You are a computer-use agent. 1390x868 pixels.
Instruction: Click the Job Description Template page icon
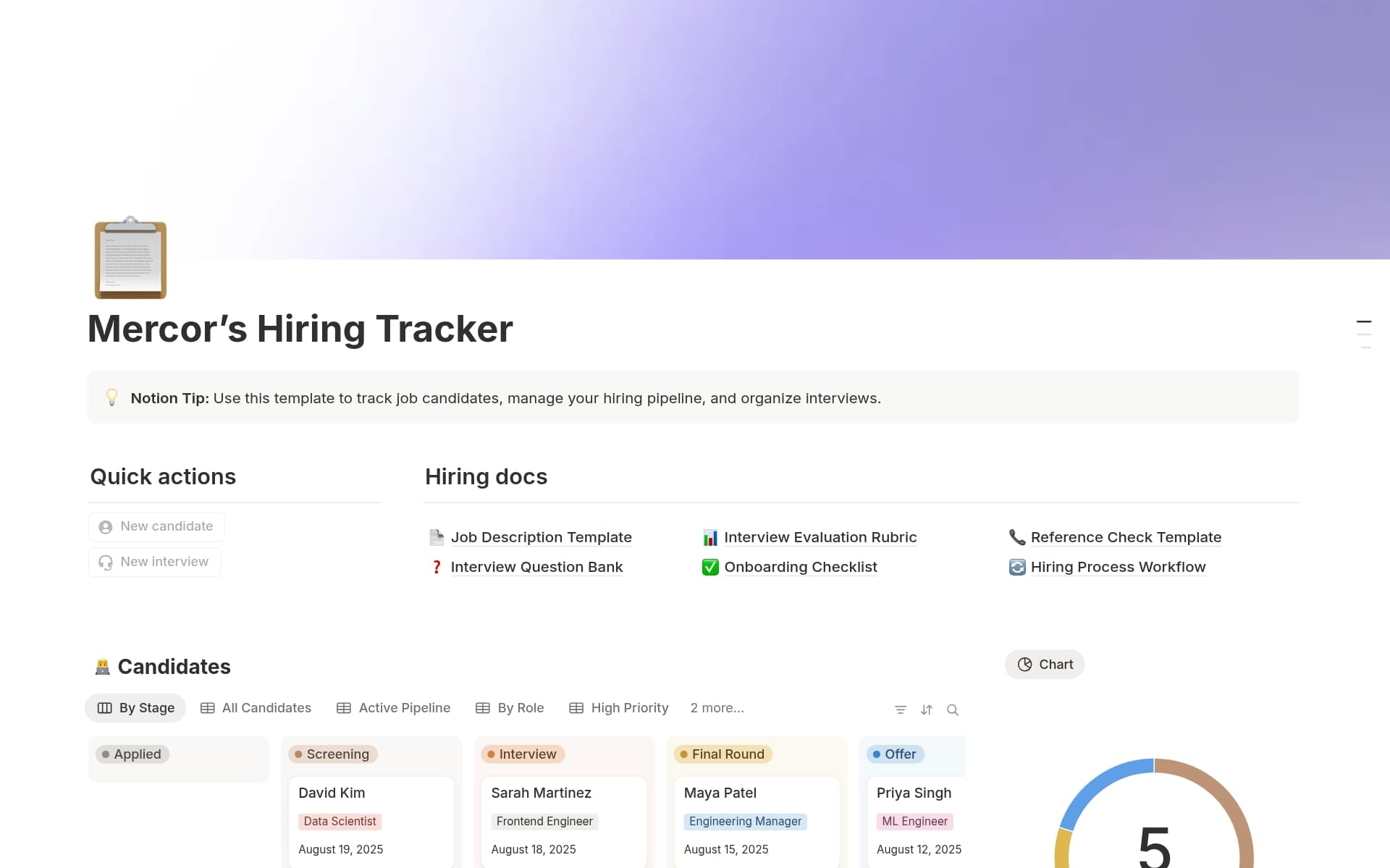[x=437, y=537]
